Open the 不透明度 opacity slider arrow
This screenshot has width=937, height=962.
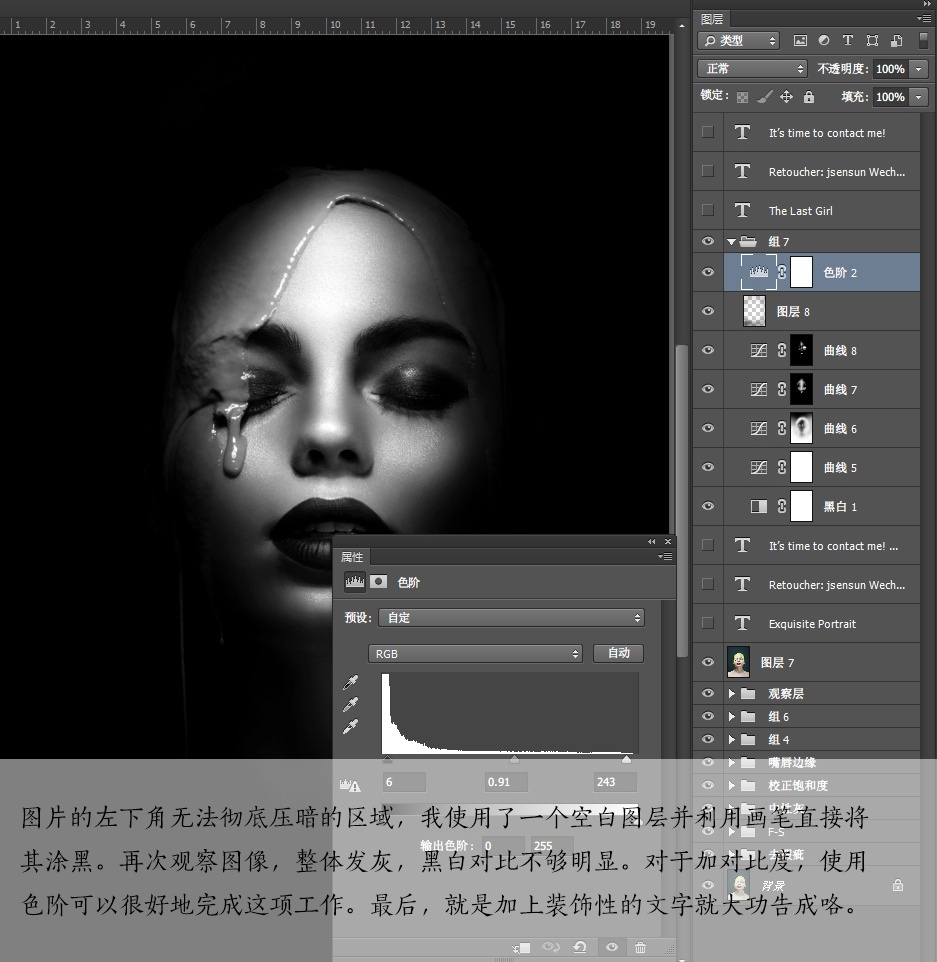[919, 69]
